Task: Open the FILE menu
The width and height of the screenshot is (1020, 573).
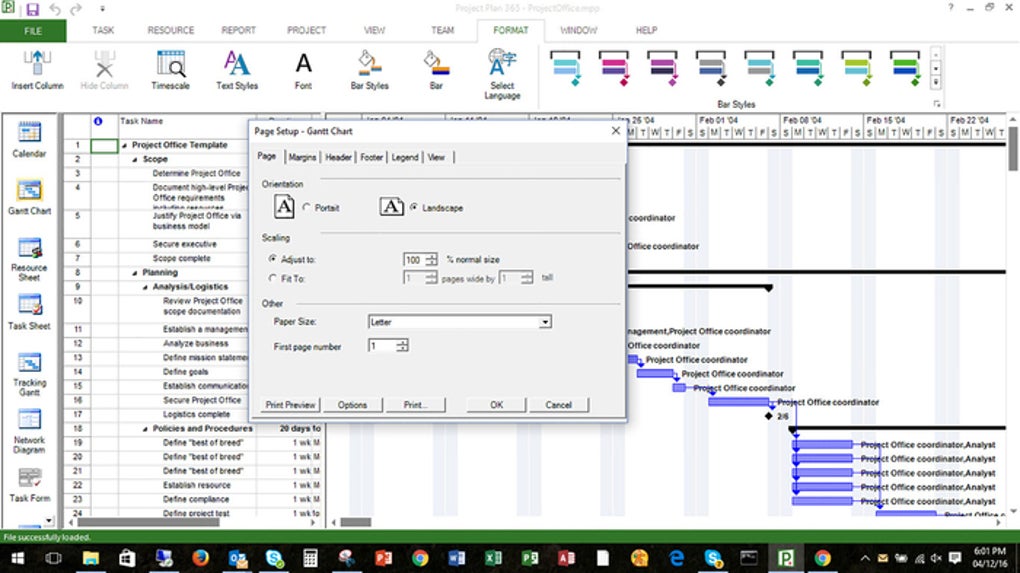Action: coord(33,31)
